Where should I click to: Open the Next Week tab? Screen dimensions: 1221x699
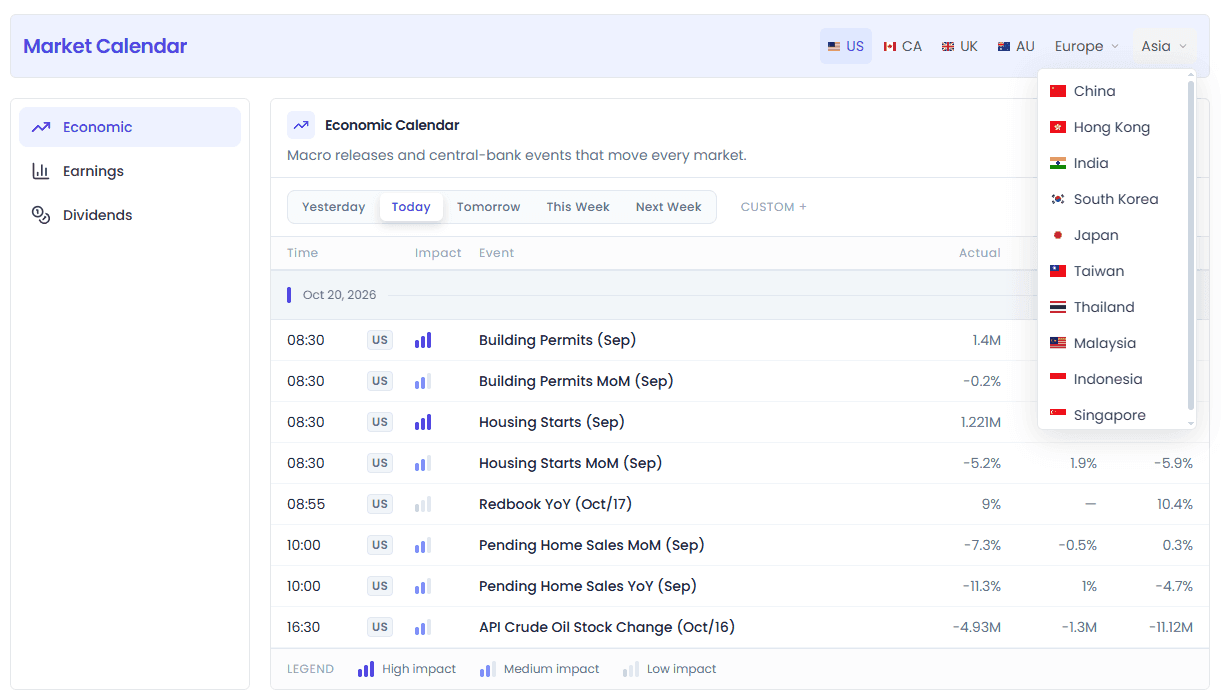(669, 207)
